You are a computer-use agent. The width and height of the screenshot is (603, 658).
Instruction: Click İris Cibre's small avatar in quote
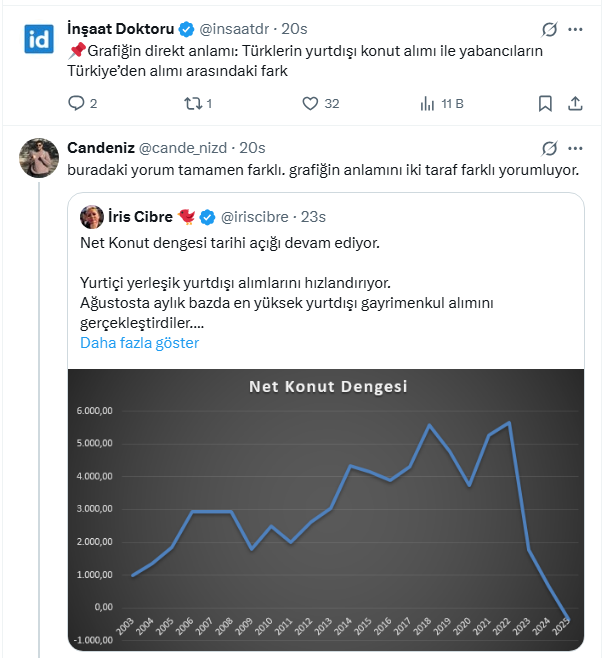tap(92, 217)
